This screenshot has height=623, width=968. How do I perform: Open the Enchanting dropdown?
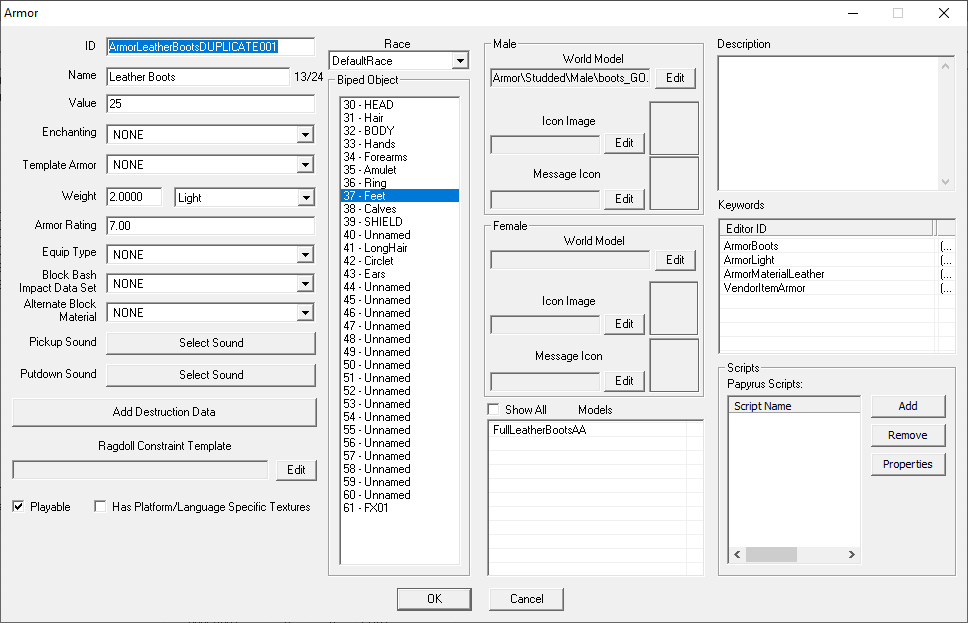point(305,135)
